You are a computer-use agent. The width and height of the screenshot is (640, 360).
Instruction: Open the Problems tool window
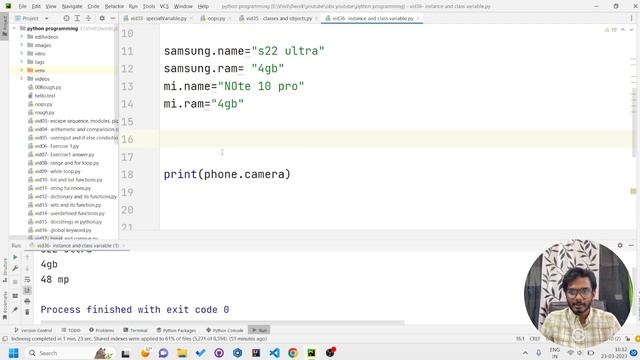point(102,330)
